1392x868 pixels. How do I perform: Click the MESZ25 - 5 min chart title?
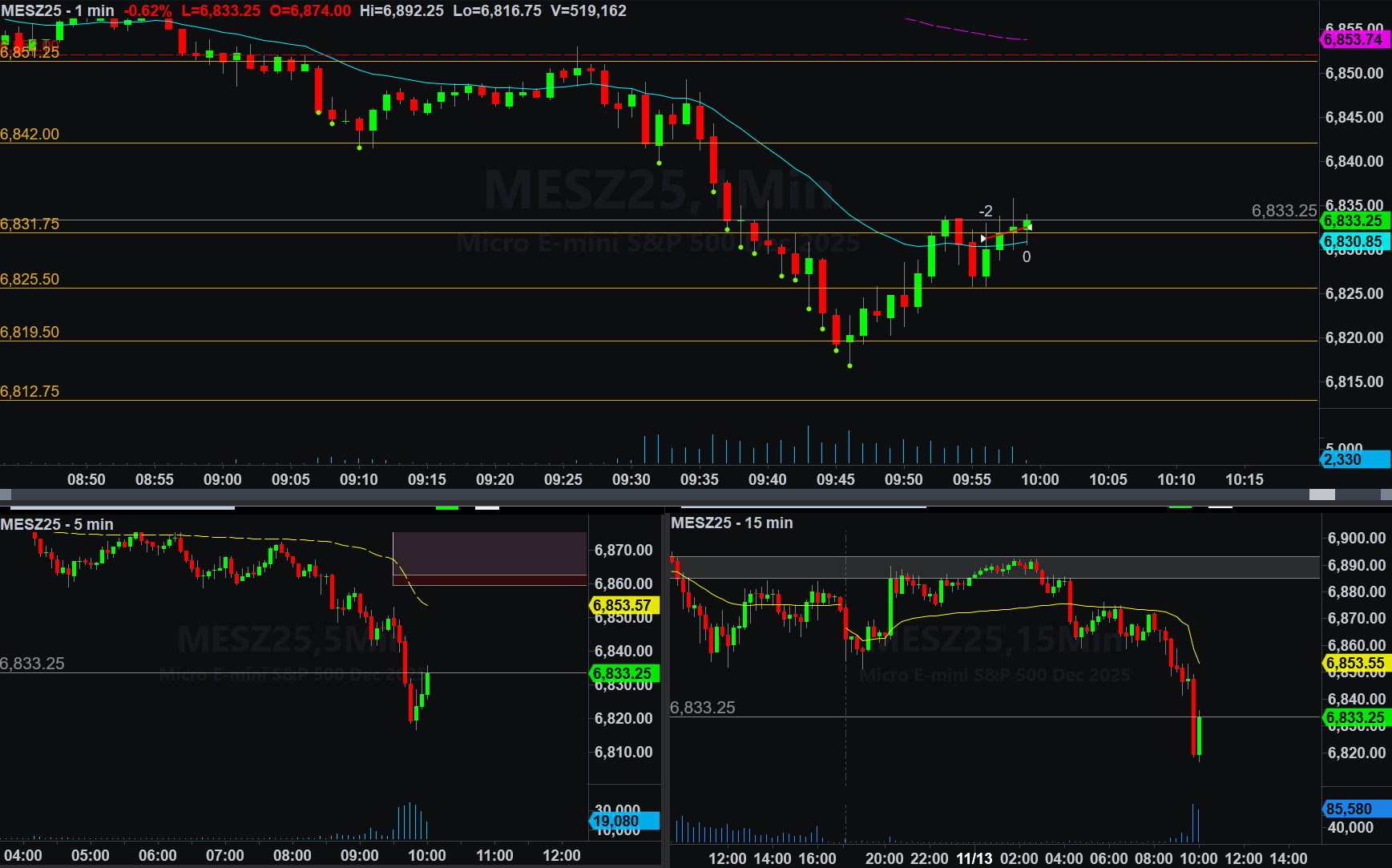57,524
